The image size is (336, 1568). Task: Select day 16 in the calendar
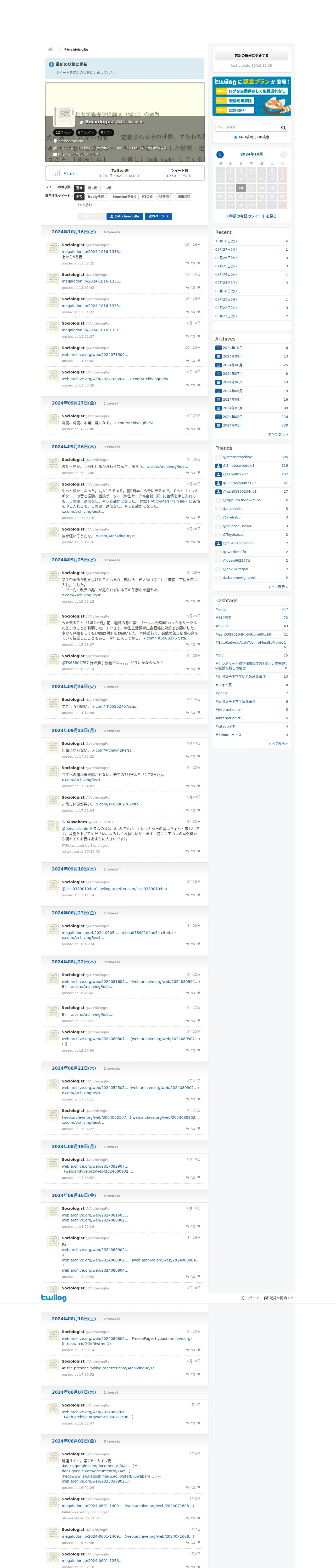[241, 187]
